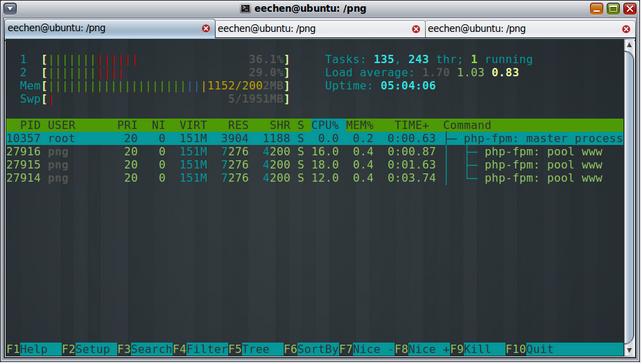This screenshot has height=364, width=642.
Task: Open F6 SortBy menu
Action: pyautogui.click(x=311, y=349)
